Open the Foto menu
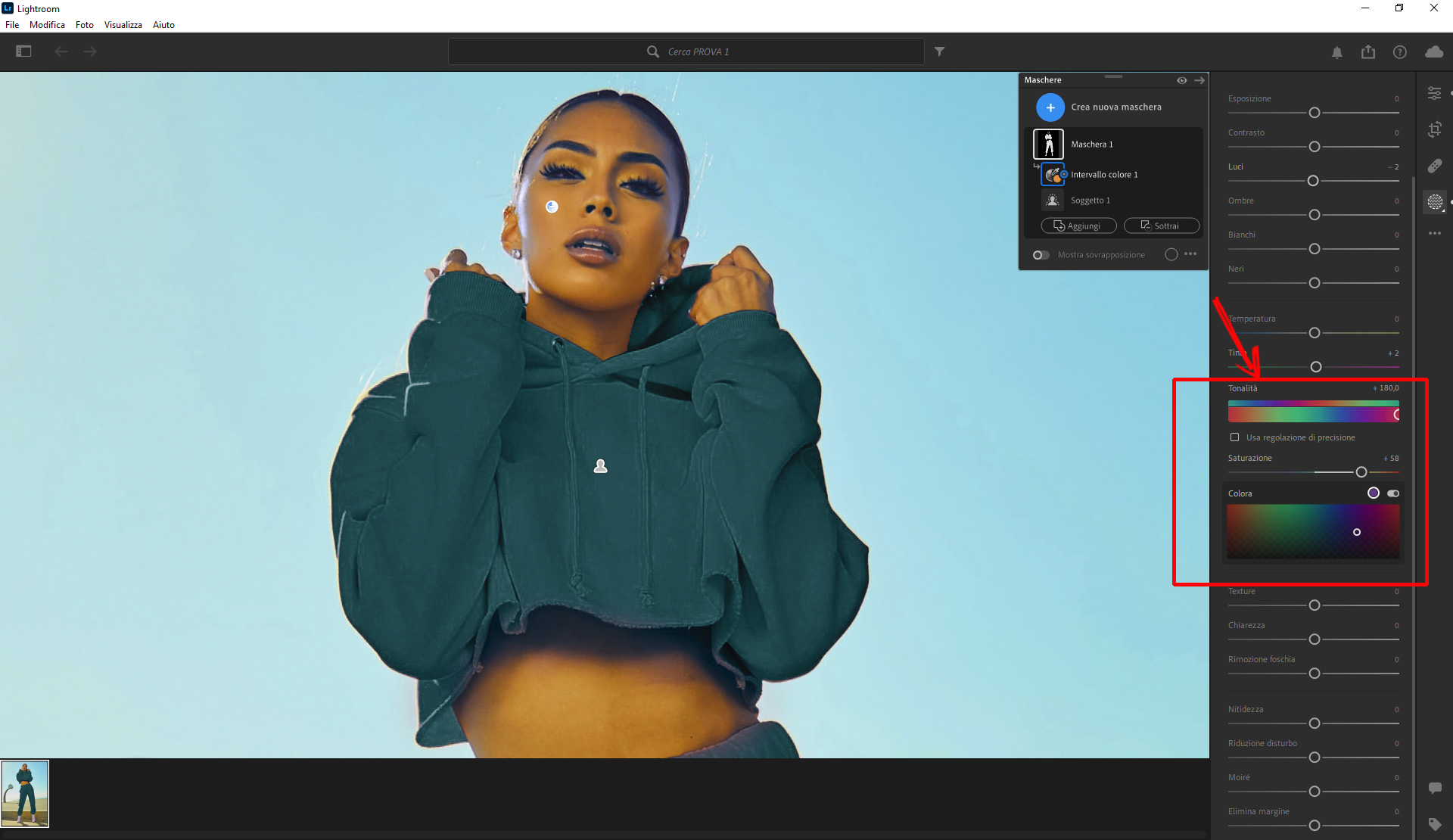Screen dimensions: 1453x840 (84, 25)
